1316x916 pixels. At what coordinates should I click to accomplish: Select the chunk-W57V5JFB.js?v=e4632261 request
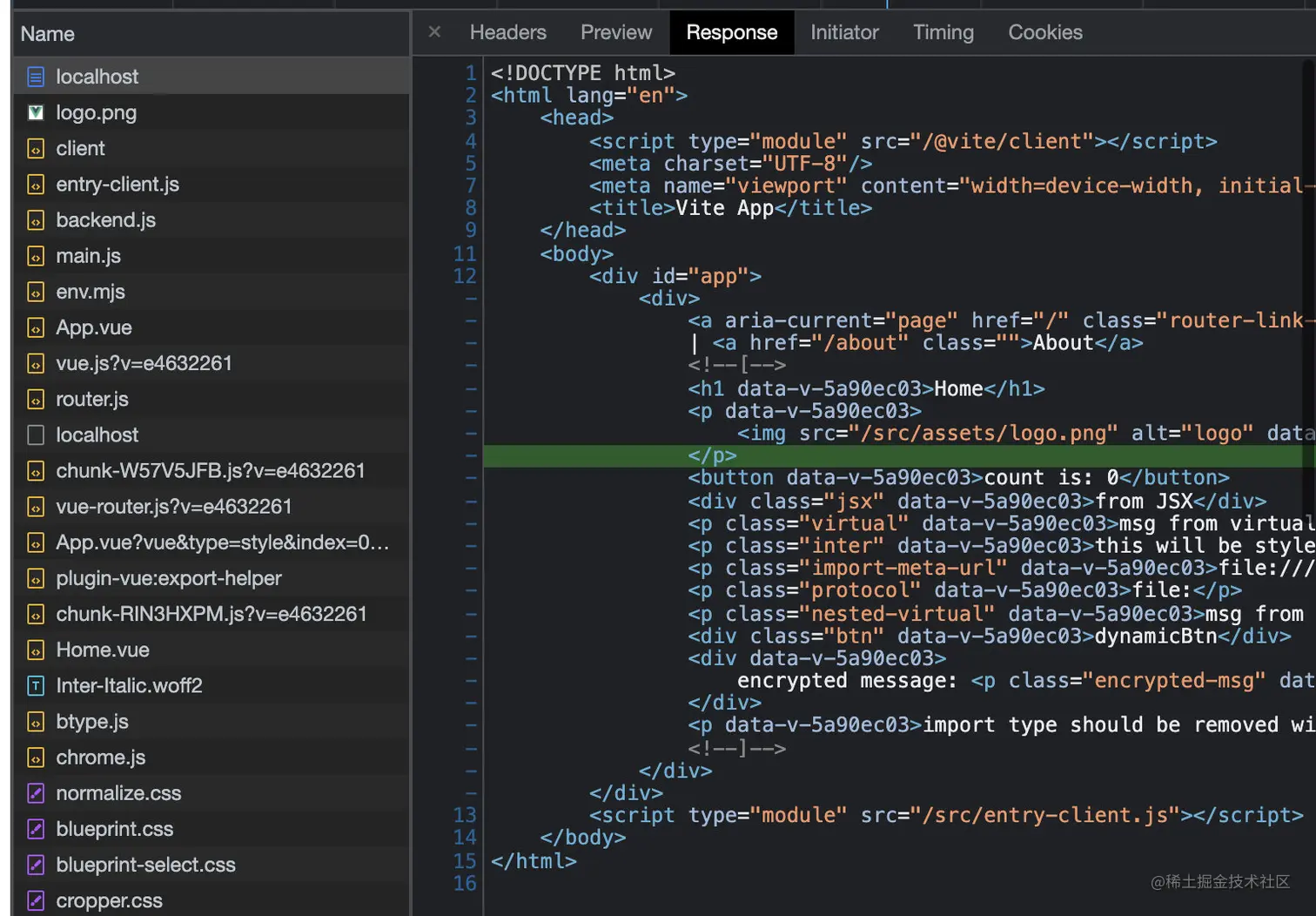click(x=211, y=471)
